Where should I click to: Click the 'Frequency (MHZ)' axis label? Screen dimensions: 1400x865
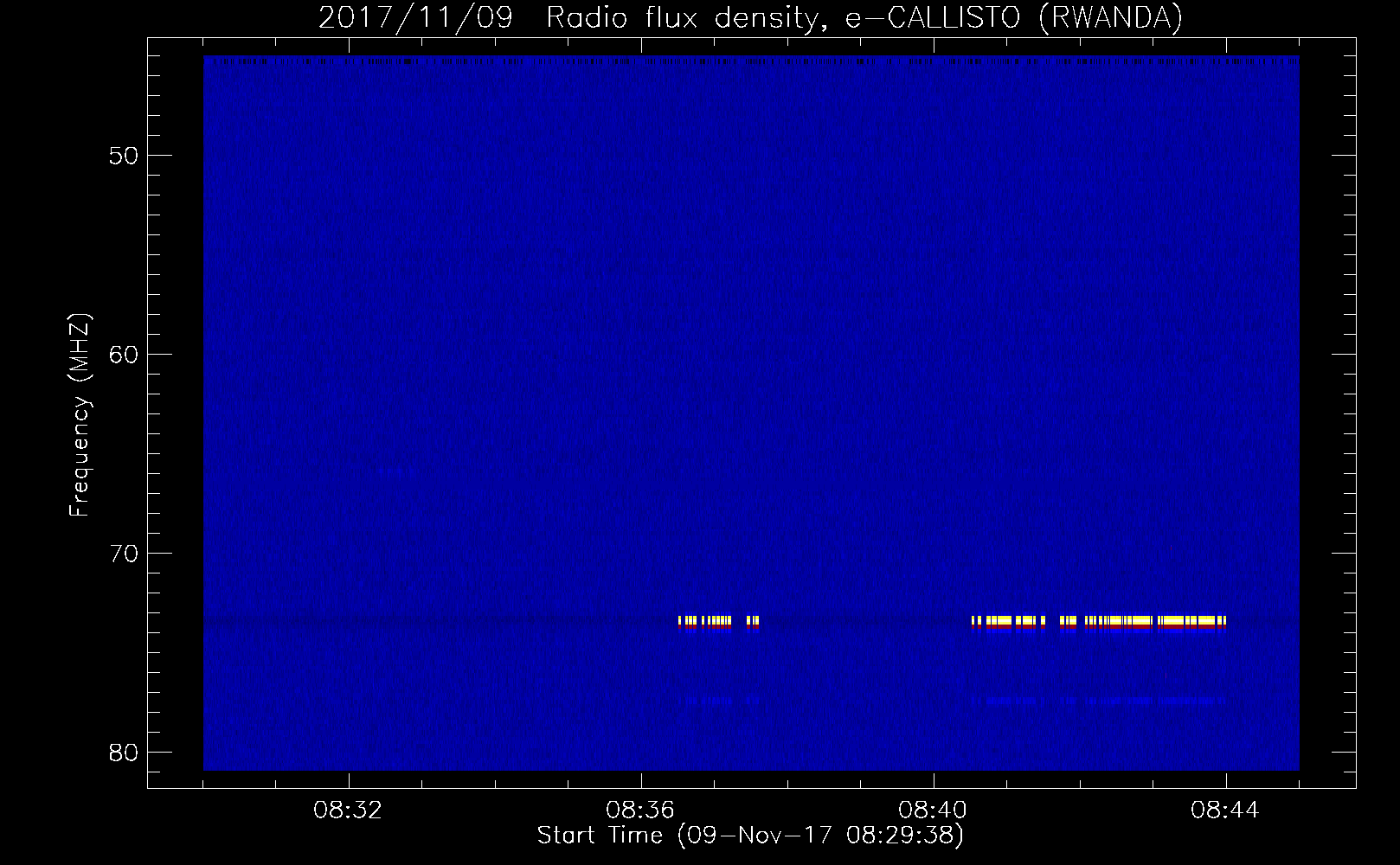coord(80,415)
